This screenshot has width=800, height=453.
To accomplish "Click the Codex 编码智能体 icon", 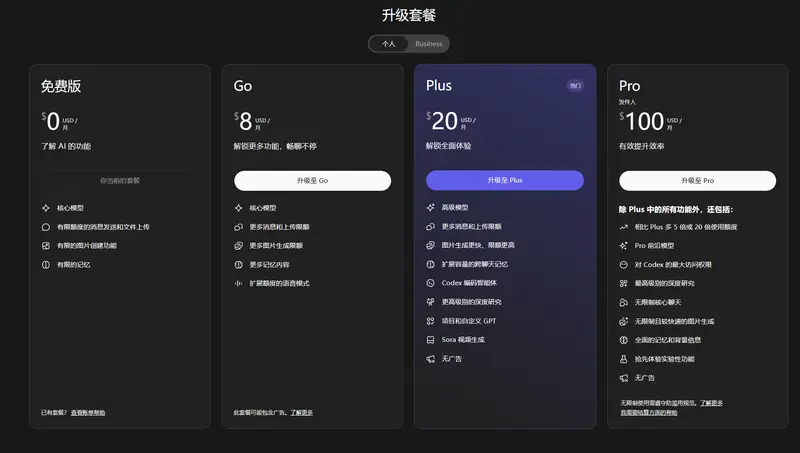I will 431,283.
